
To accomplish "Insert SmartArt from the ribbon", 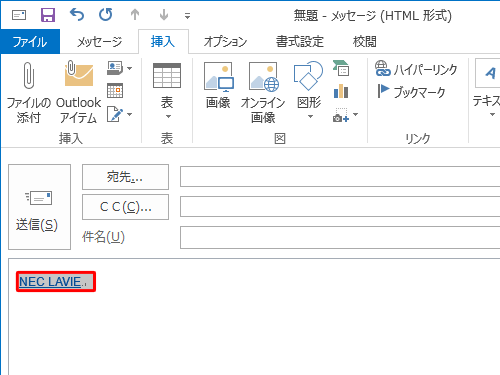I will click(x=341, y=68).
